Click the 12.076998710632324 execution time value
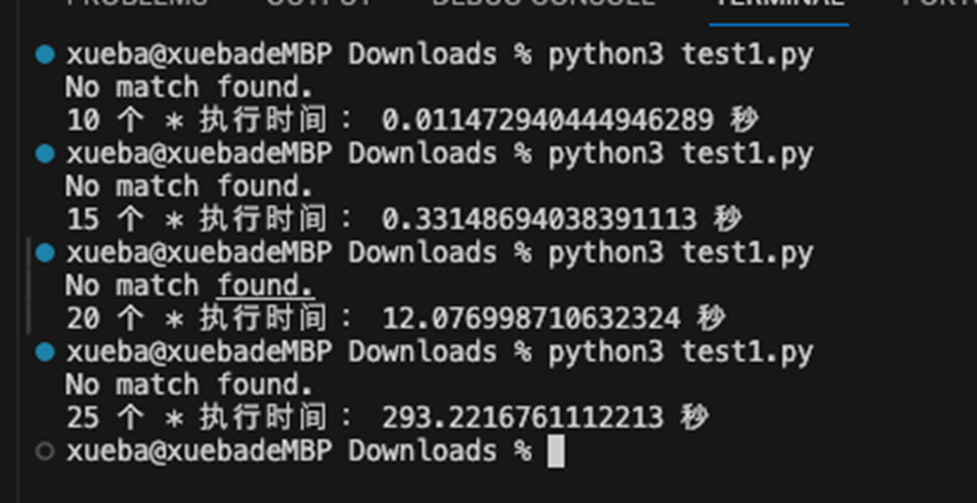 (531, 319)
